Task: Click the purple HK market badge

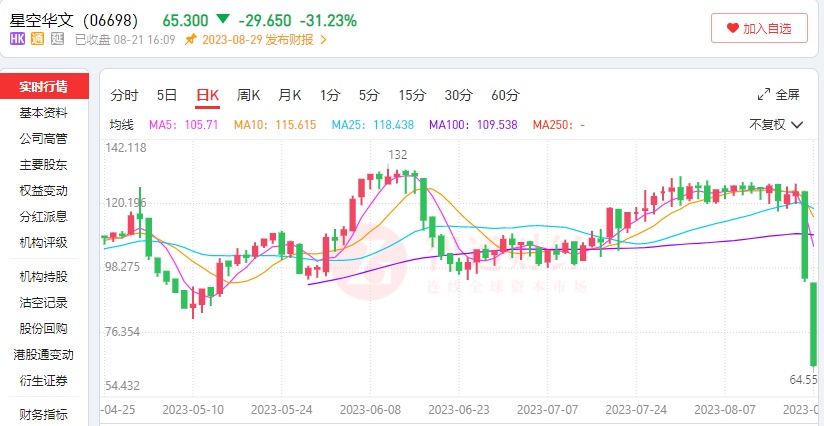Action: pyautogui.click(x=18, y=40)
